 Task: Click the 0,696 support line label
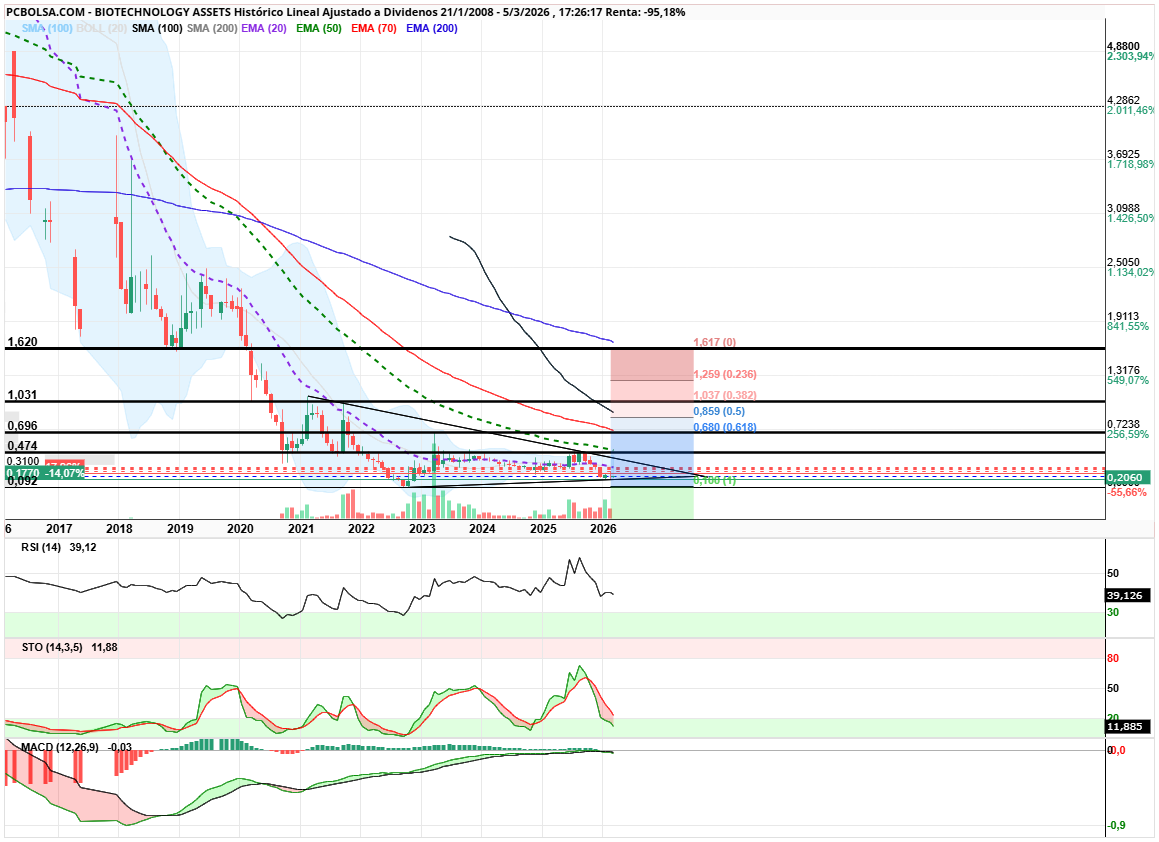(21, 426)
